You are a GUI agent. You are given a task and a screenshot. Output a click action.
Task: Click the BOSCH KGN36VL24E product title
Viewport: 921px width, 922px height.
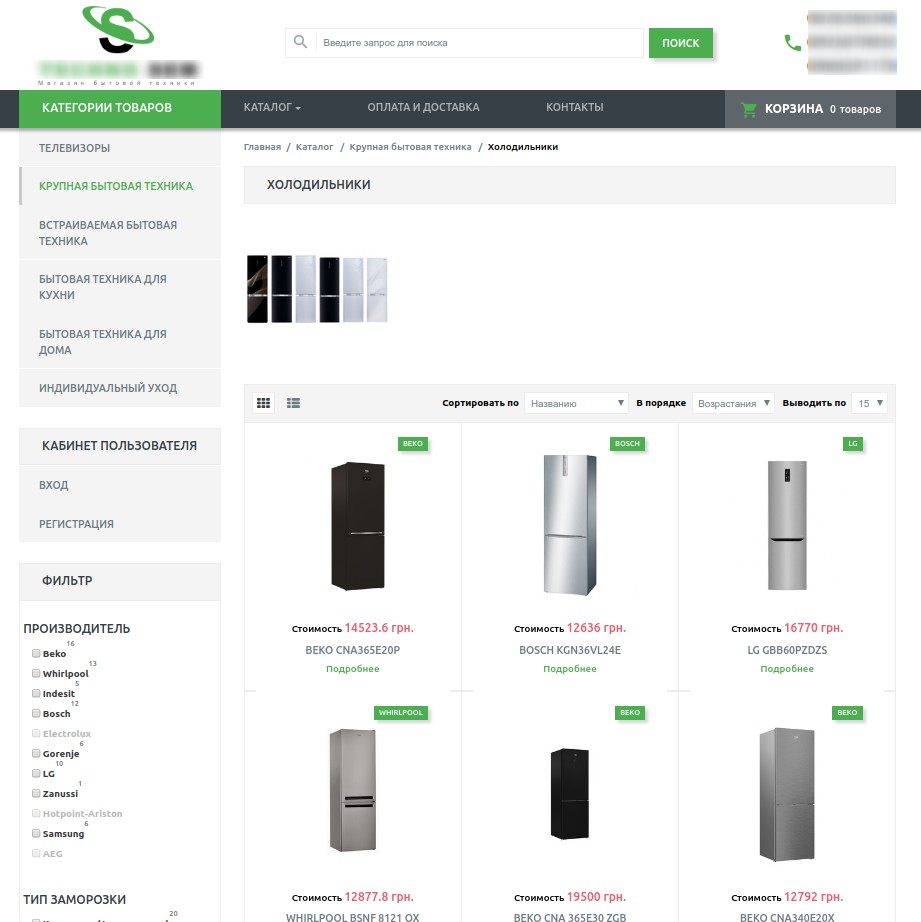coord(570,650)
